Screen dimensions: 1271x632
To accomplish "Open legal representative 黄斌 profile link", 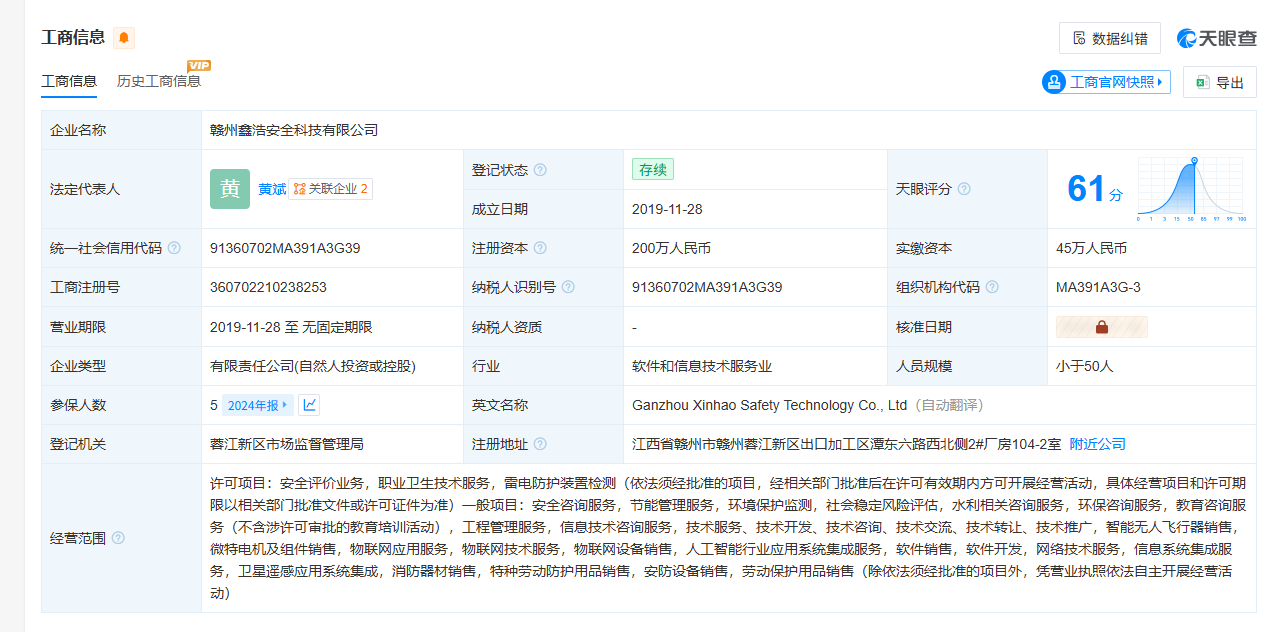I will click(x=272, y=189).
